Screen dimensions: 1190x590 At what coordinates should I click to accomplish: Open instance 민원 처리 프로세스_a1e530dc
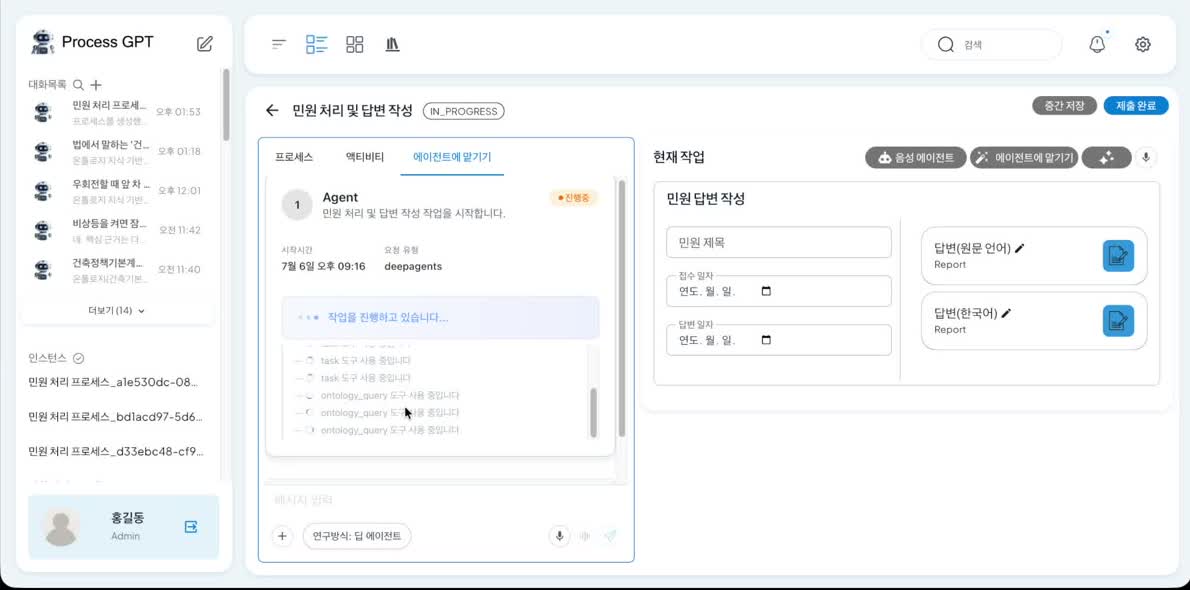click(x=115, y=382)
